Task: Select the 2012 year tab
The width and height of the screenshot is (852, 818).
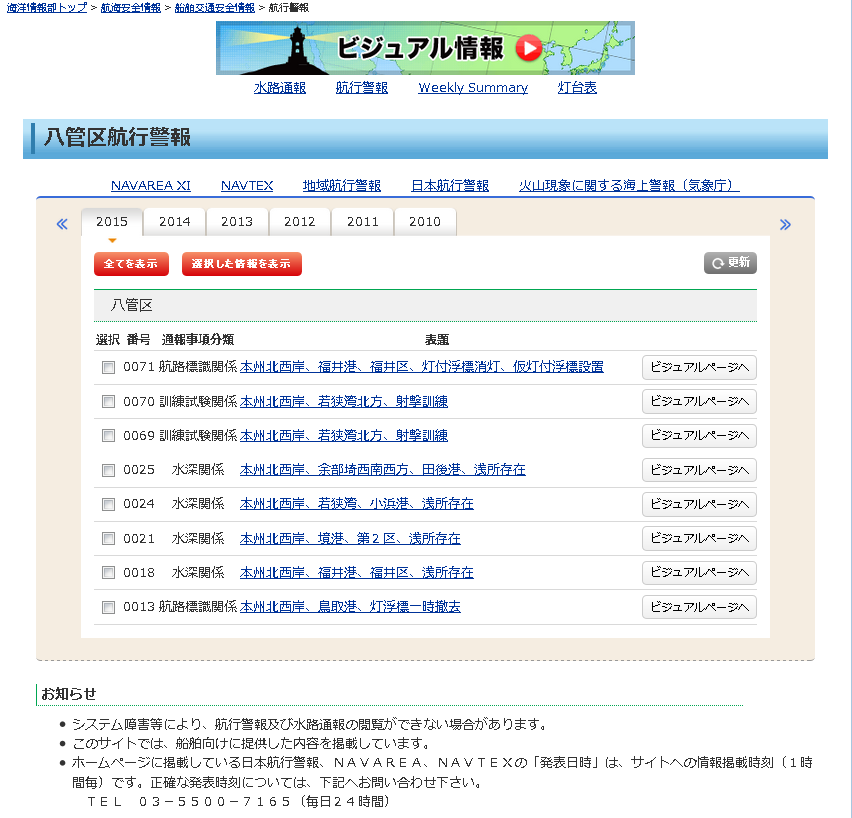Action: pos(299,222)
